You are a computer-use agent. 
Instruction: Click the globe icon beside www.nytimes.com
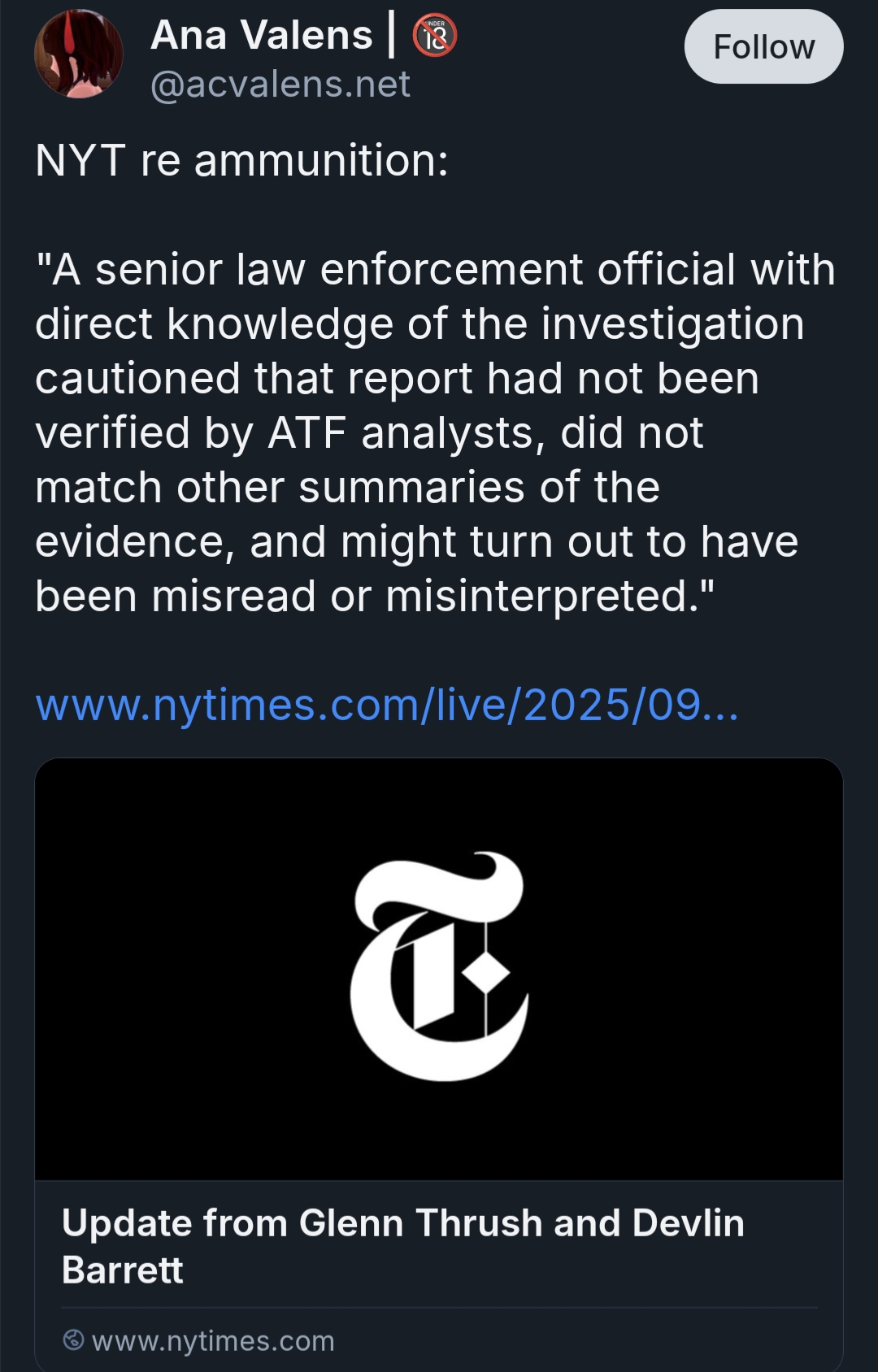pos(73,1339)
